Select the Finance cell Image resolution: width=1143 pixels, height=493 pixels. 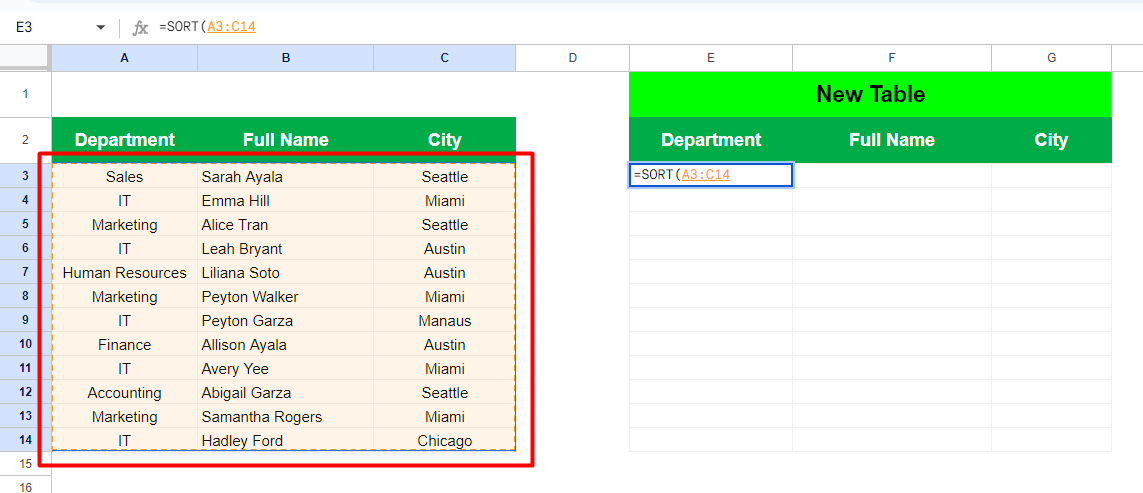coord(125,345)
